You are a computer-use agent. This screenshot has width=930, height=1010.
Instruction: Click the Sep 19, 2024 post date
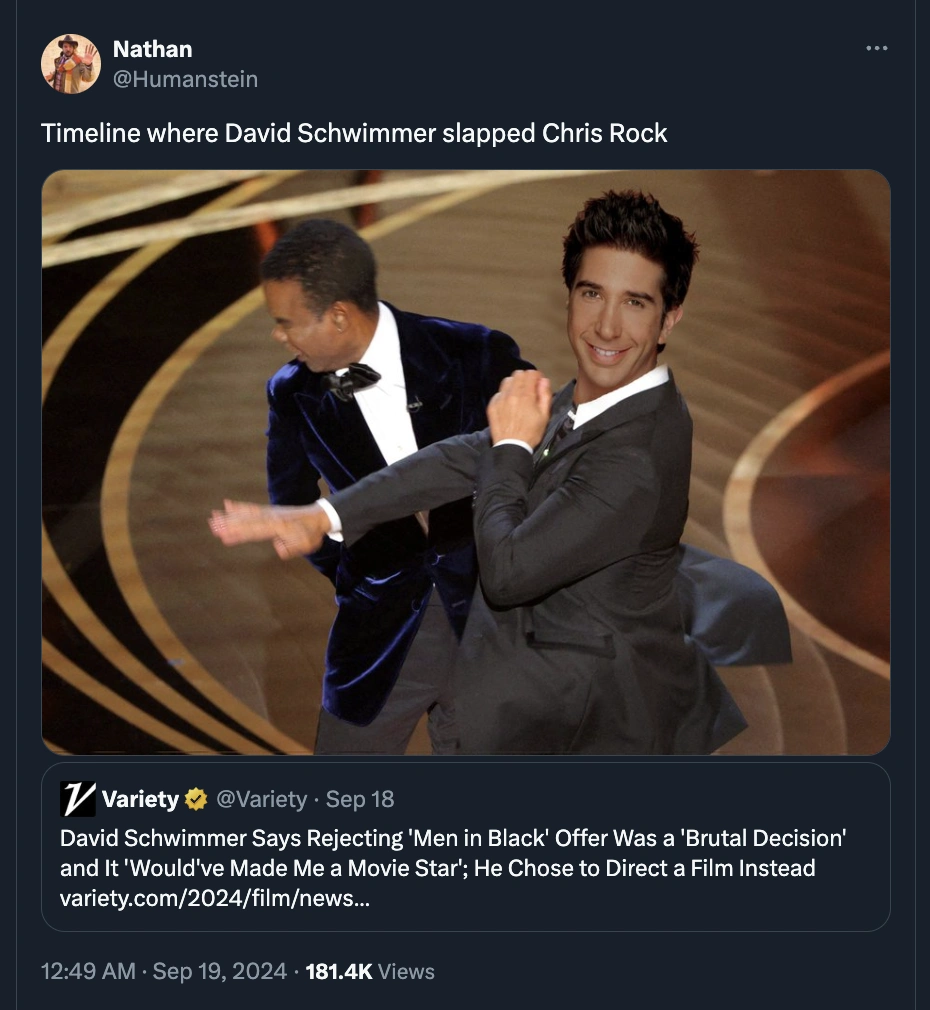[x=219, y=971]
